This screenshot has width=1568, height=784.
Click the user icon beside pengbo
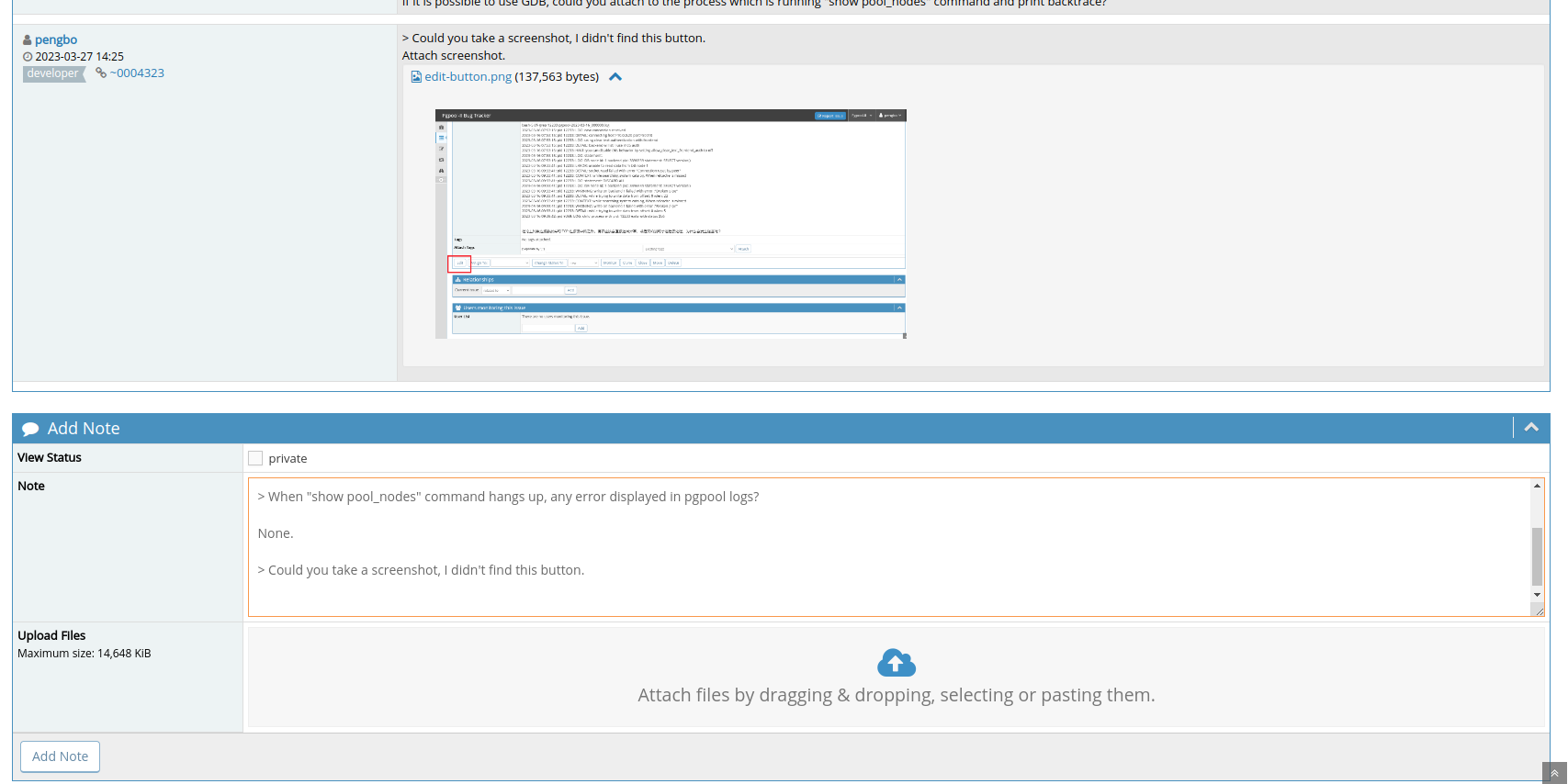click(28, 40)
